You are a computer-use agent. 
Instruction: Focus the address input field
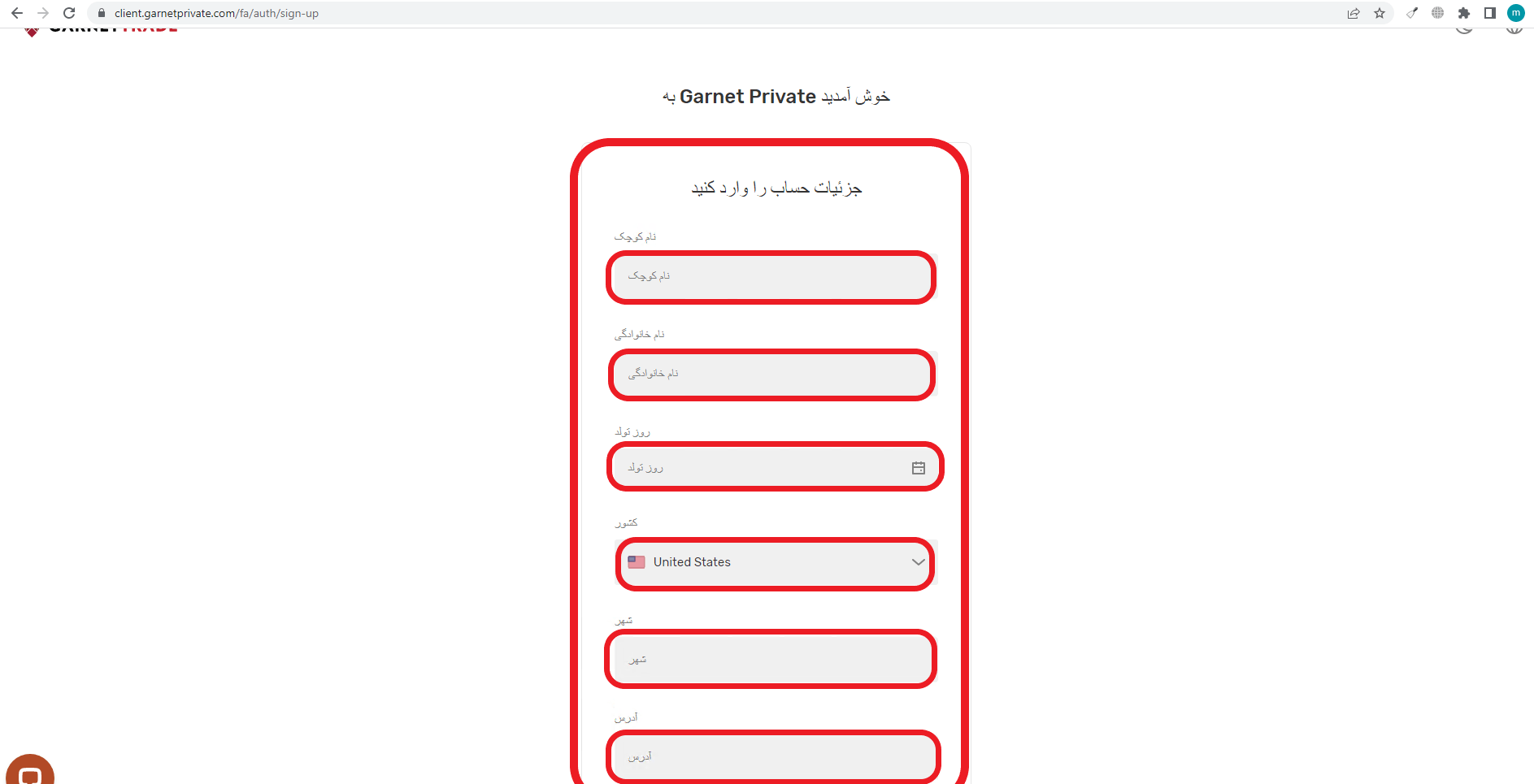click(773, 757)
